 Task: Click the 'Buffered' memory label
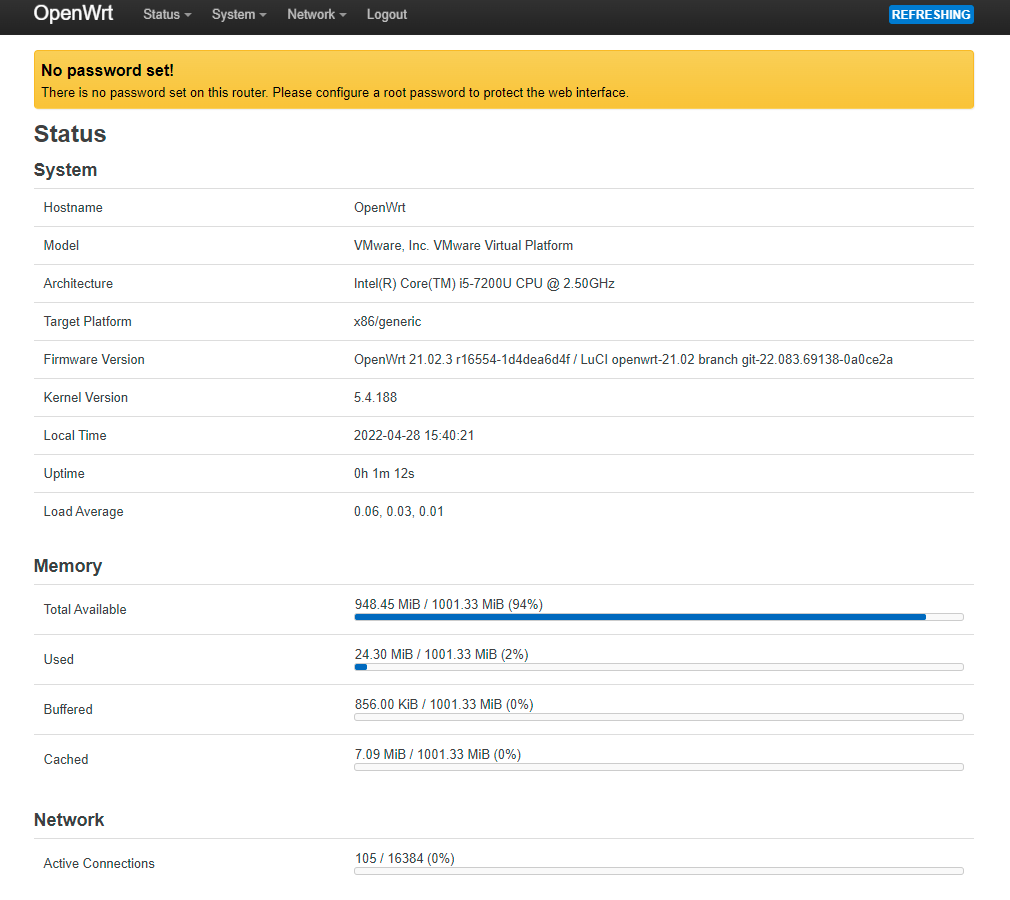coord(68,709)
